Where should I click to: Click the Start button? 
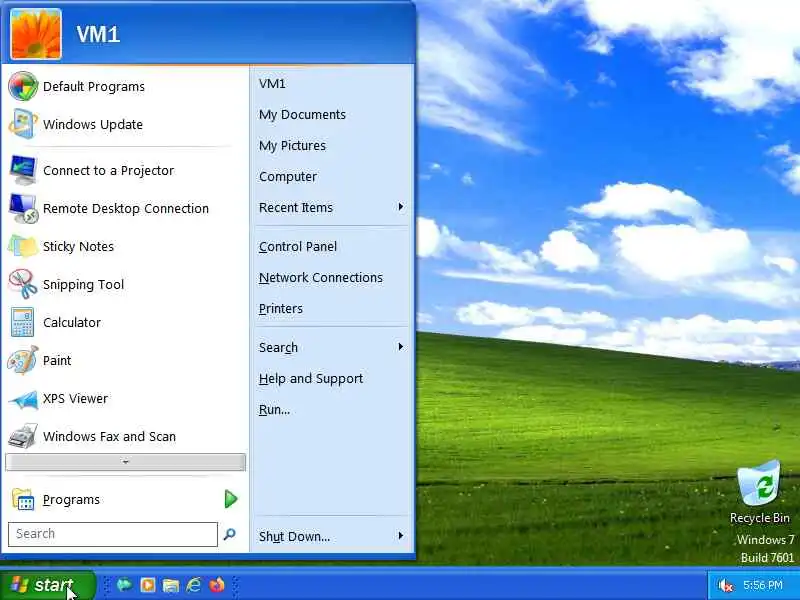point(47,585)
